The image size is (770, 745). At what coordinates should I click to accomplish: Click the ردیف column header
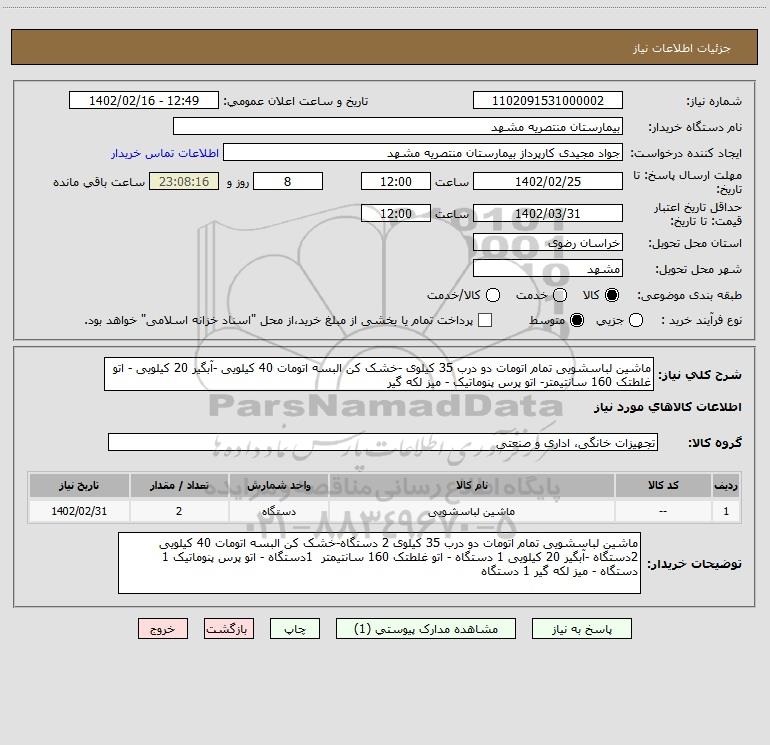click(x=726, y=485)
